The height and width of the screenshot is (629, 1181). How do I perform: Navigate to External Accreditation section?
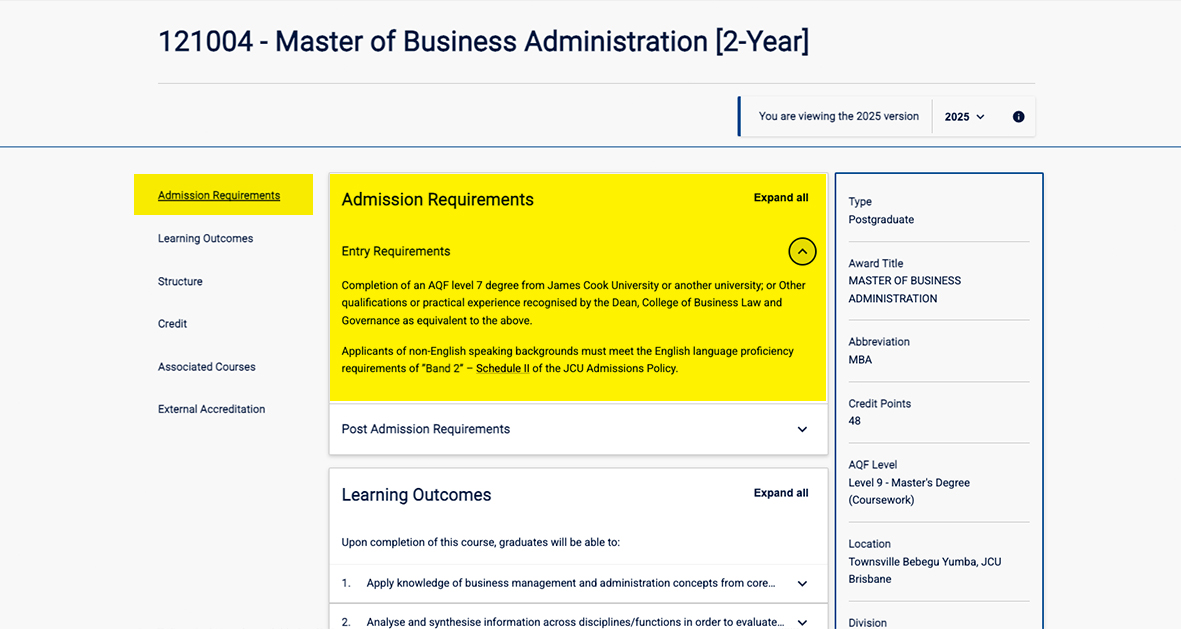click(212, 410)
